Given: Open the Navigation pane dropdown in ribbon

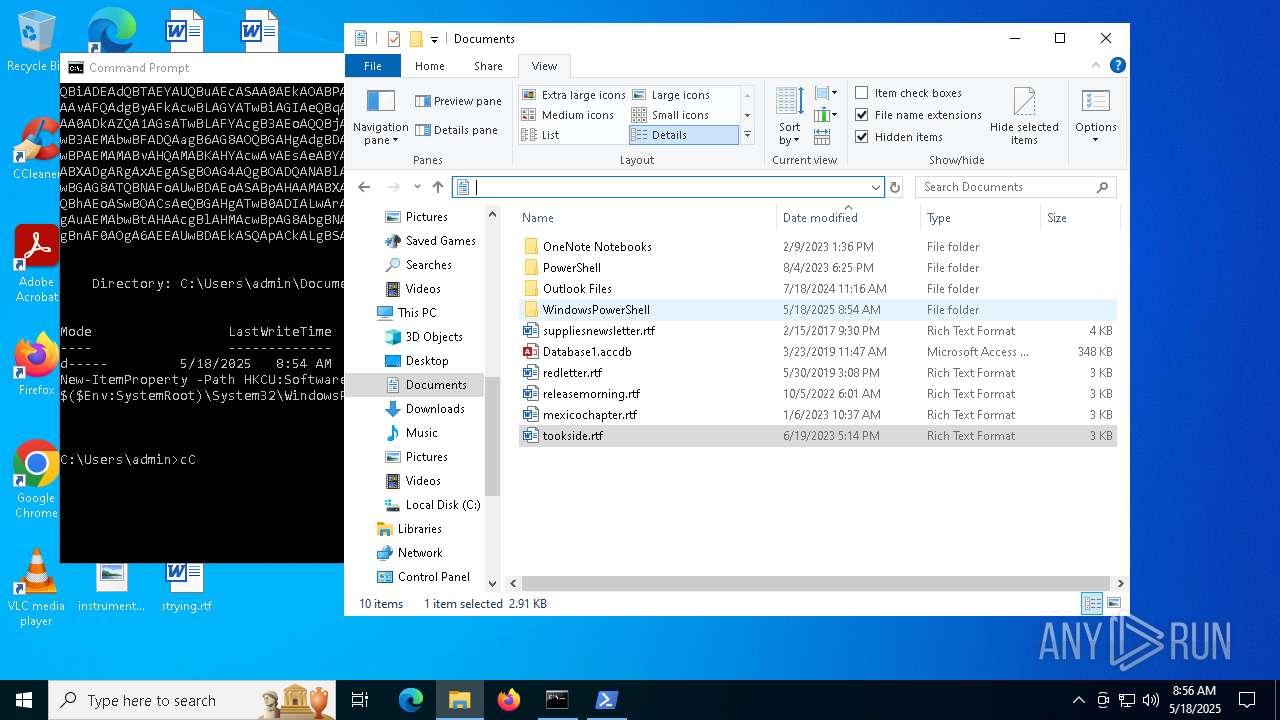Looking at the screenshot, I should pyautogui.click(x=380, y=117).
